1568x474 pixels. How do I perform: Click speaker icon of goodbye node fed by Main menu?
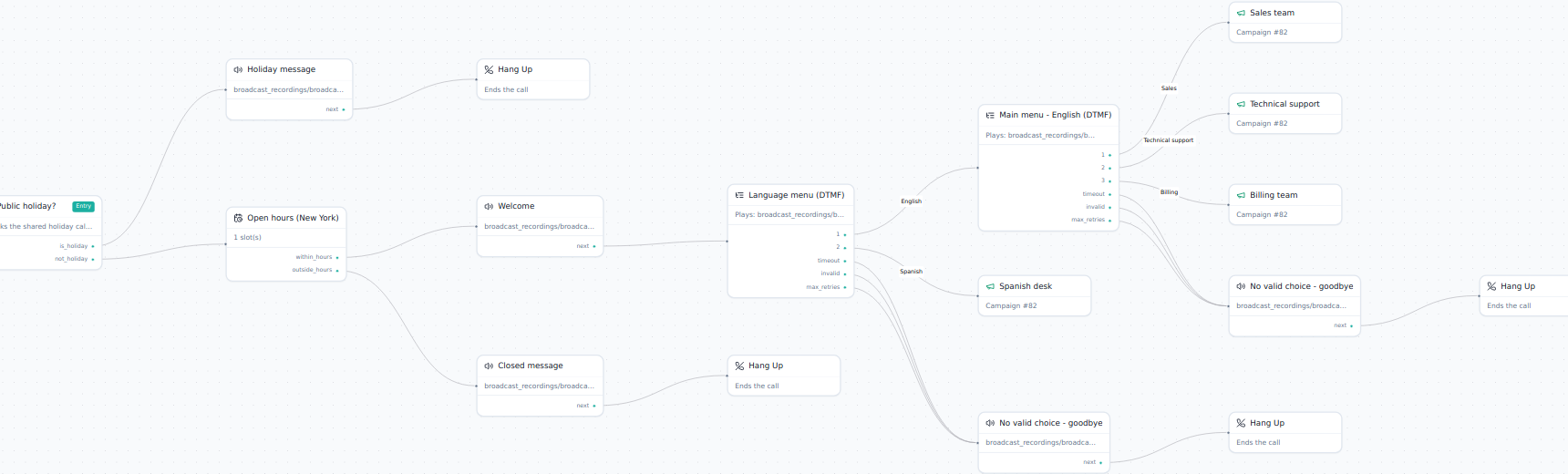(1241, 286)
